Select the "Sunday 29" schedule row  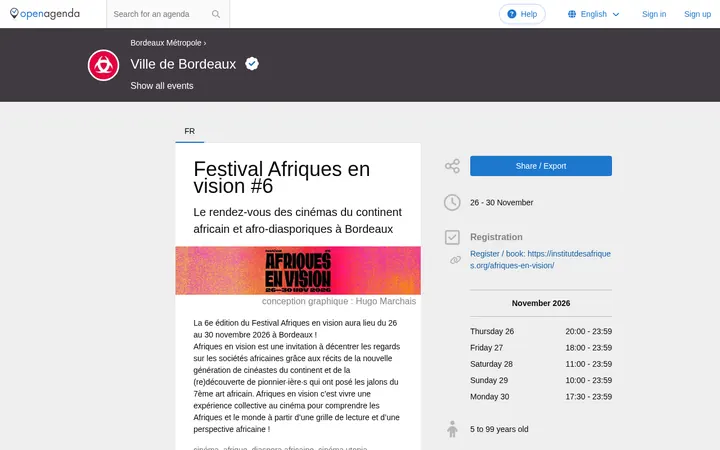[x=540, y=380]
